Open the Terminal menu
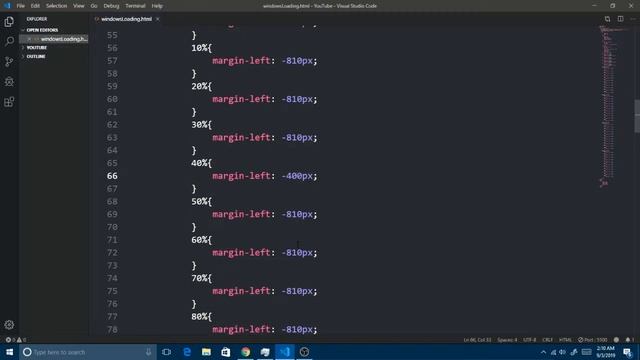The image size is (640, 360). (x=135, y=6)
